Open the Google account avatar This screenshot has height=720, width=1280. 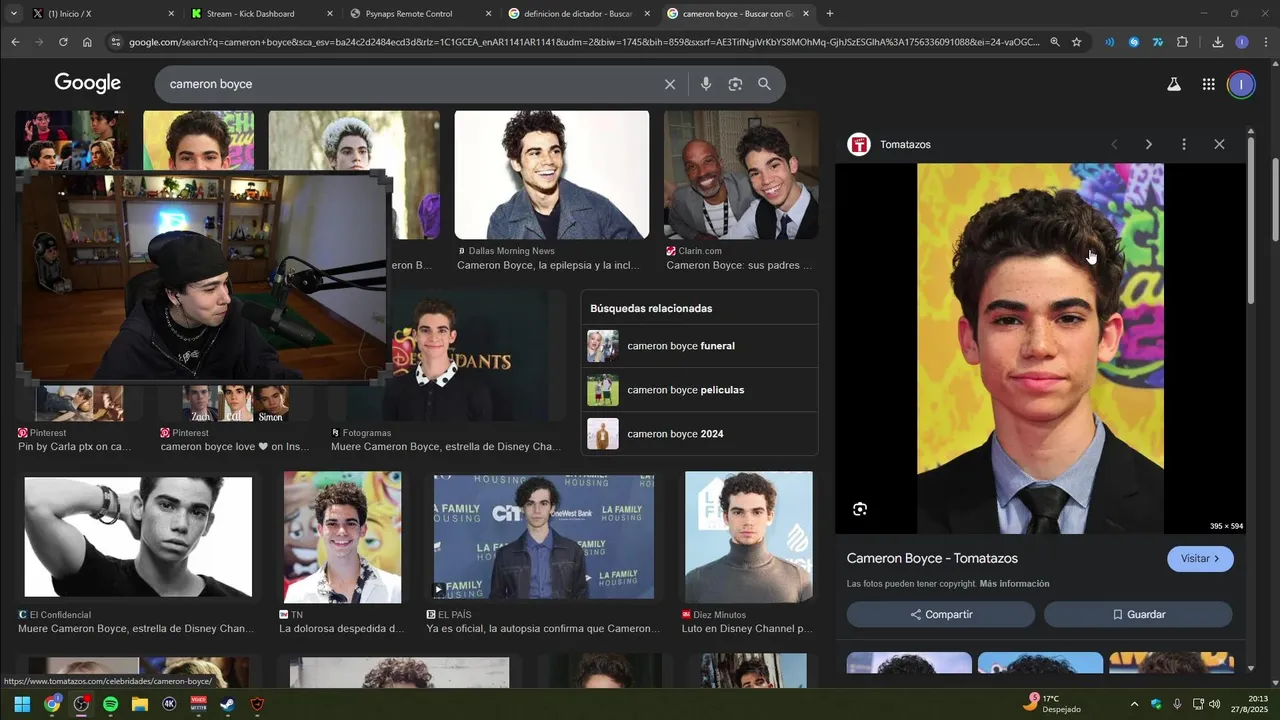tap(1241, 85)
